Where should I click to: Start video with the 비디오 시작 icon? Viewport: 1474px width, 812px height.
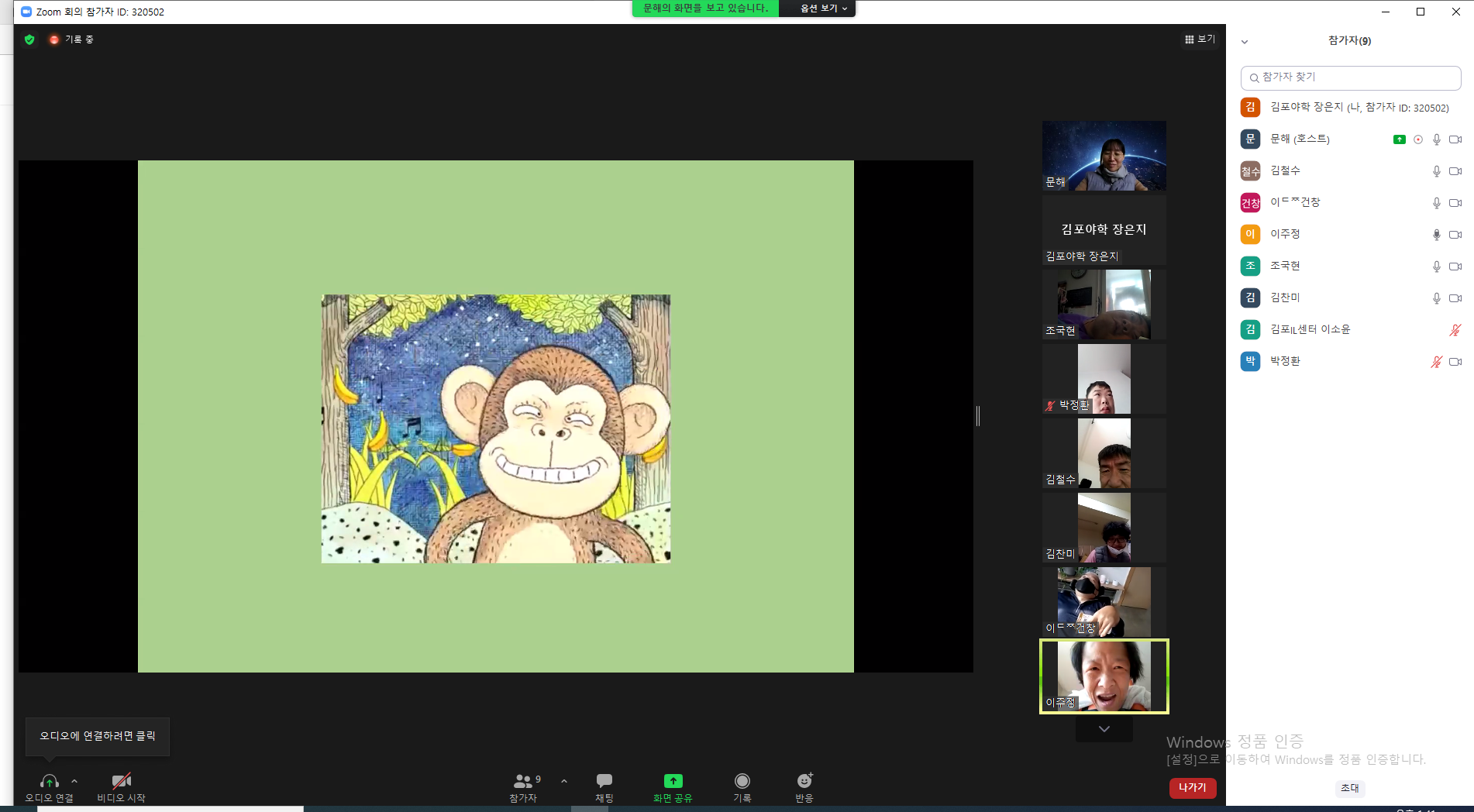click(122, 781)
